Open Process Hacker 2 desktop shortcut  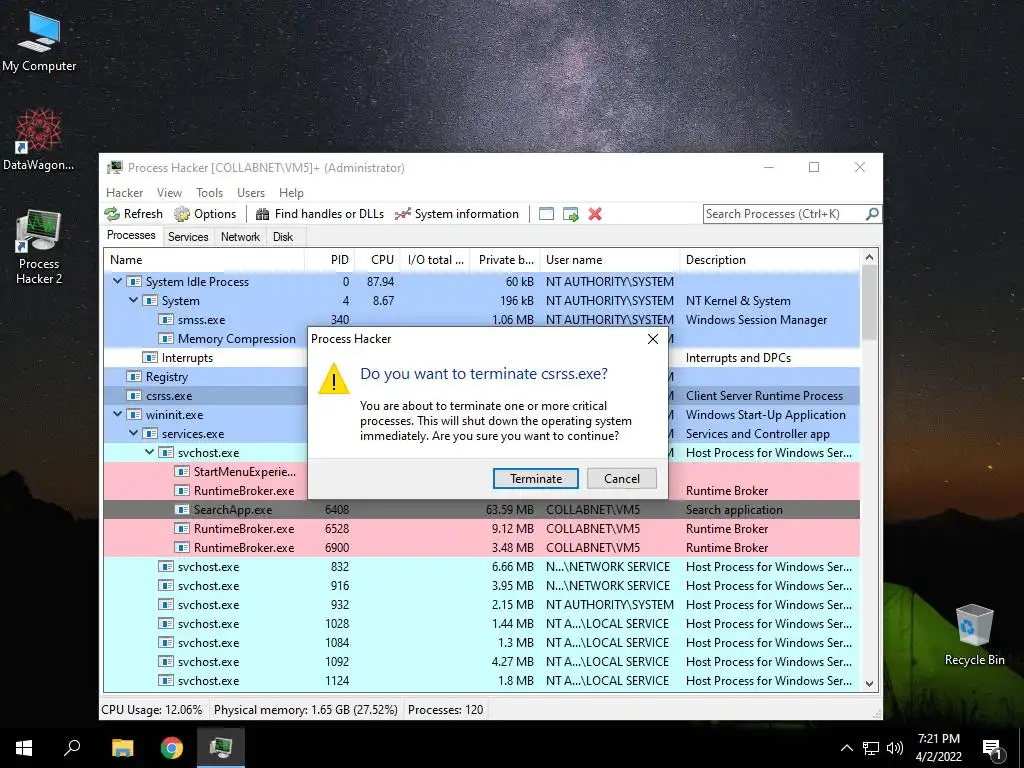click(39, 247)
